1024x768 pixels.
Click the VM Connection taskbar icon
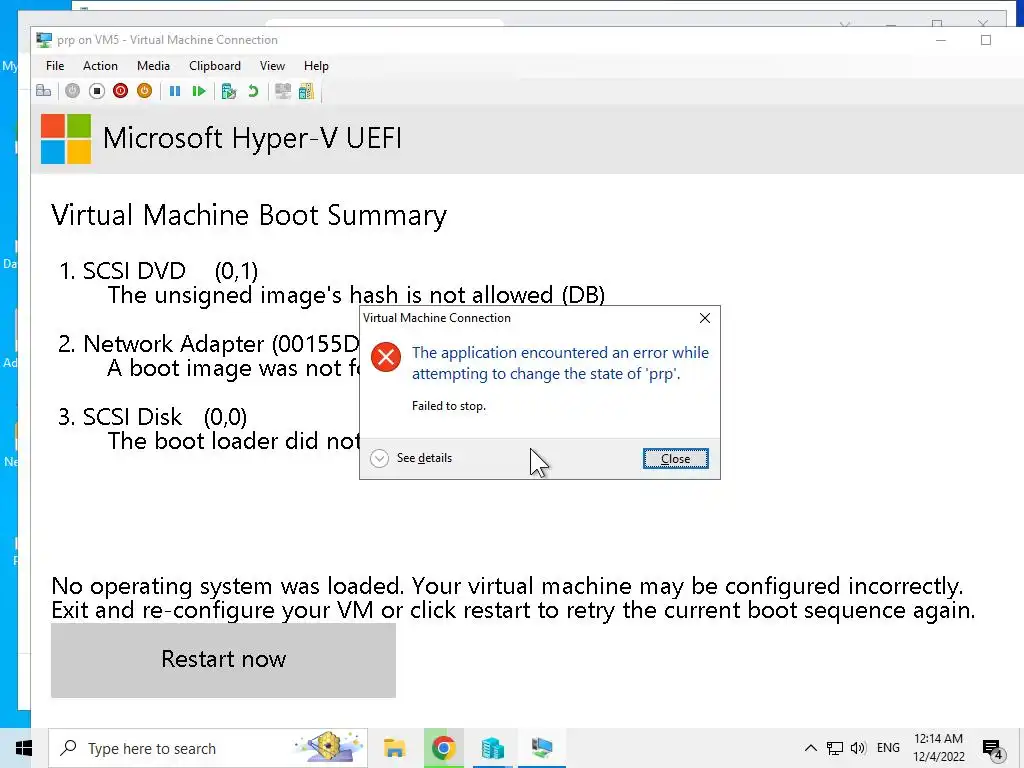pos(542,748)
